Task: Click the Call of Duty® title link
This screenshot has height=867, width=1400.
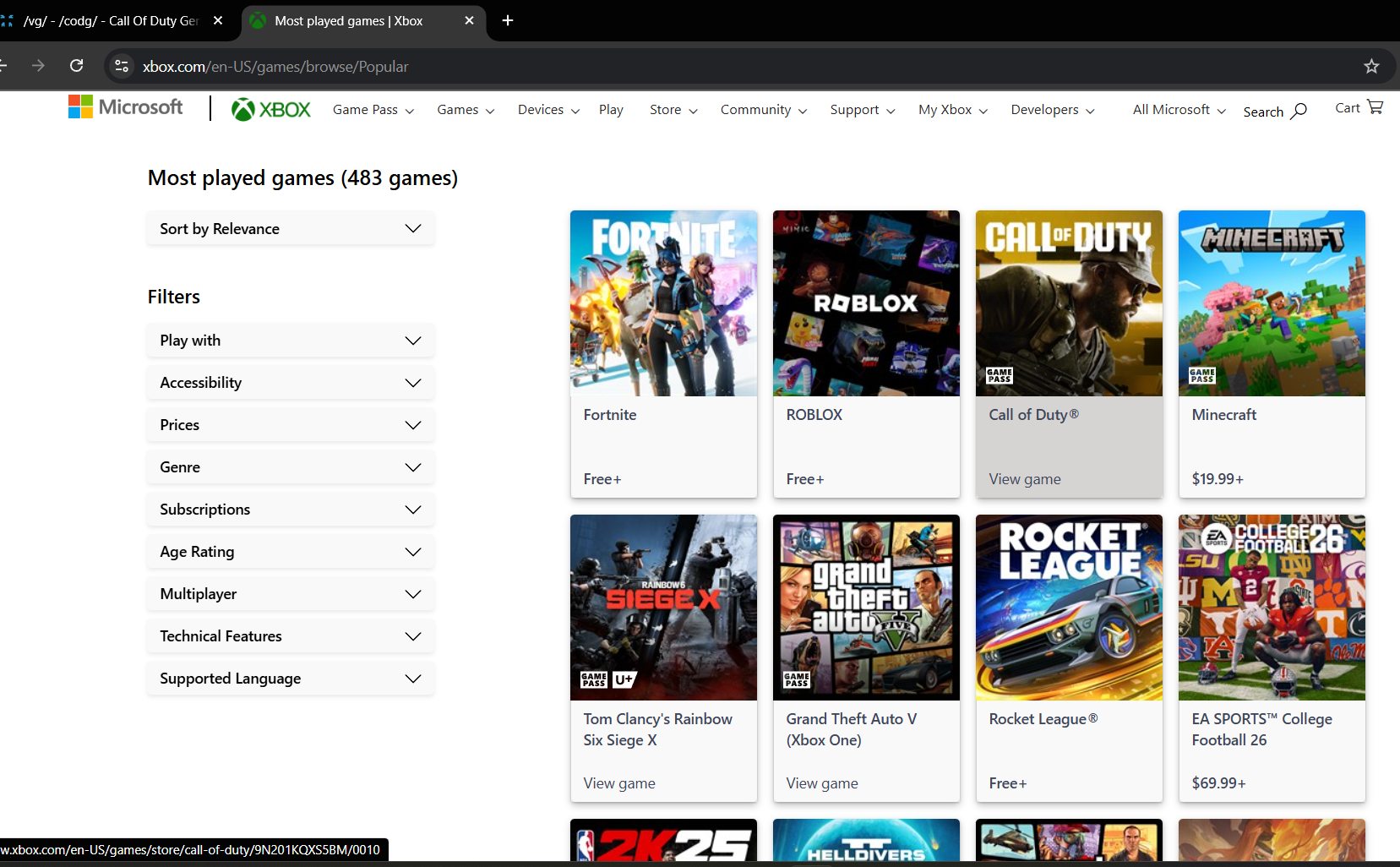Action: coord(1034,415)
